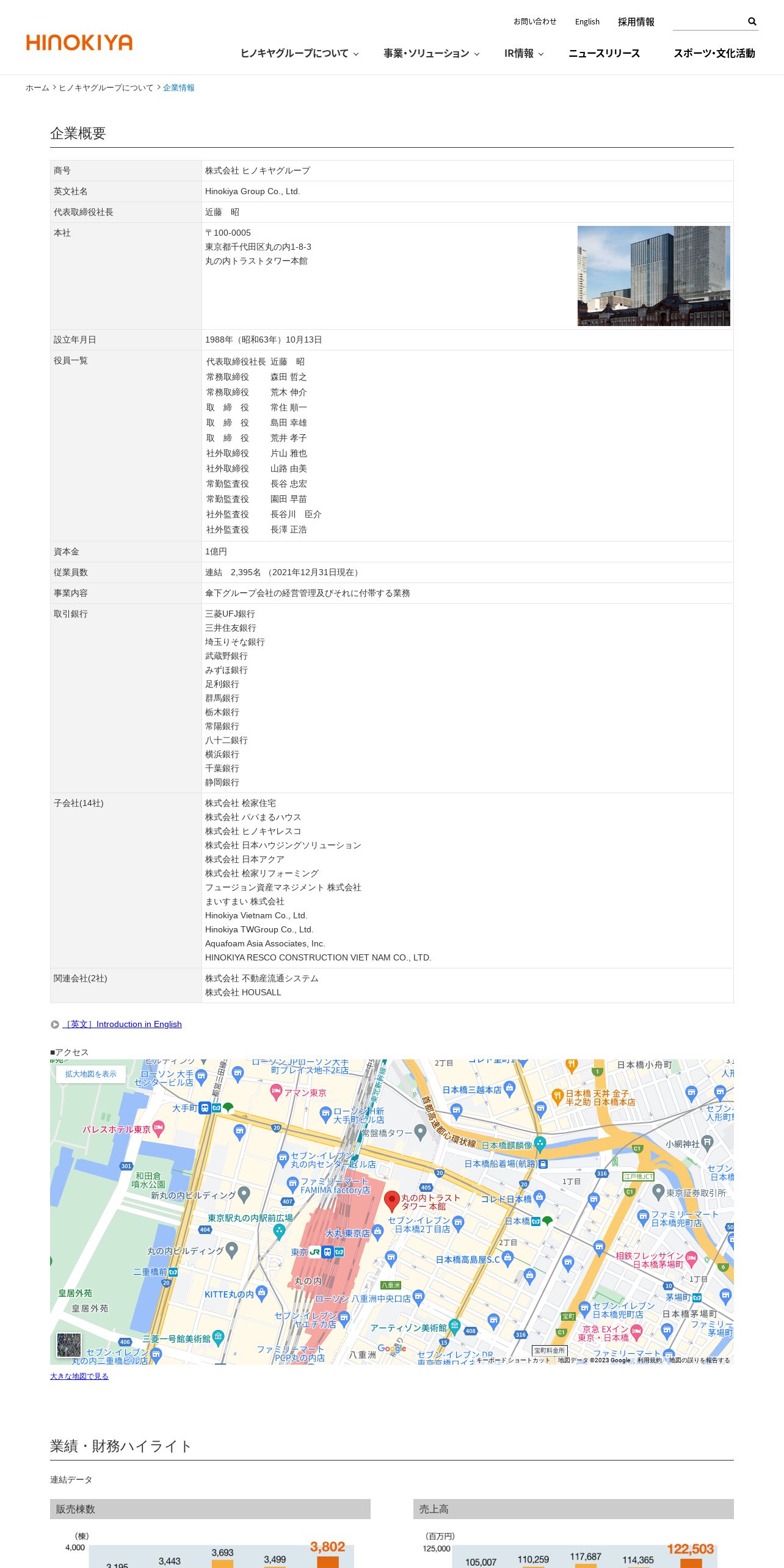This screenshot has height=1568, width=784.
Task: Click the headquarters building photo
Action: pos(654,276)
